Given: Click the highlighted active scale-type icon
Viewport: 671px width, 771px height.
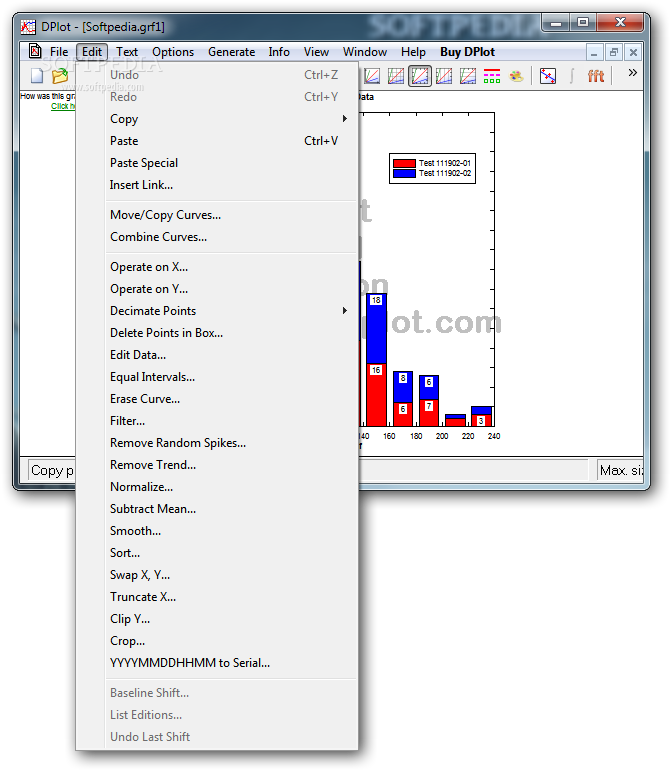Looking at the screenshot, I should 420,76.
